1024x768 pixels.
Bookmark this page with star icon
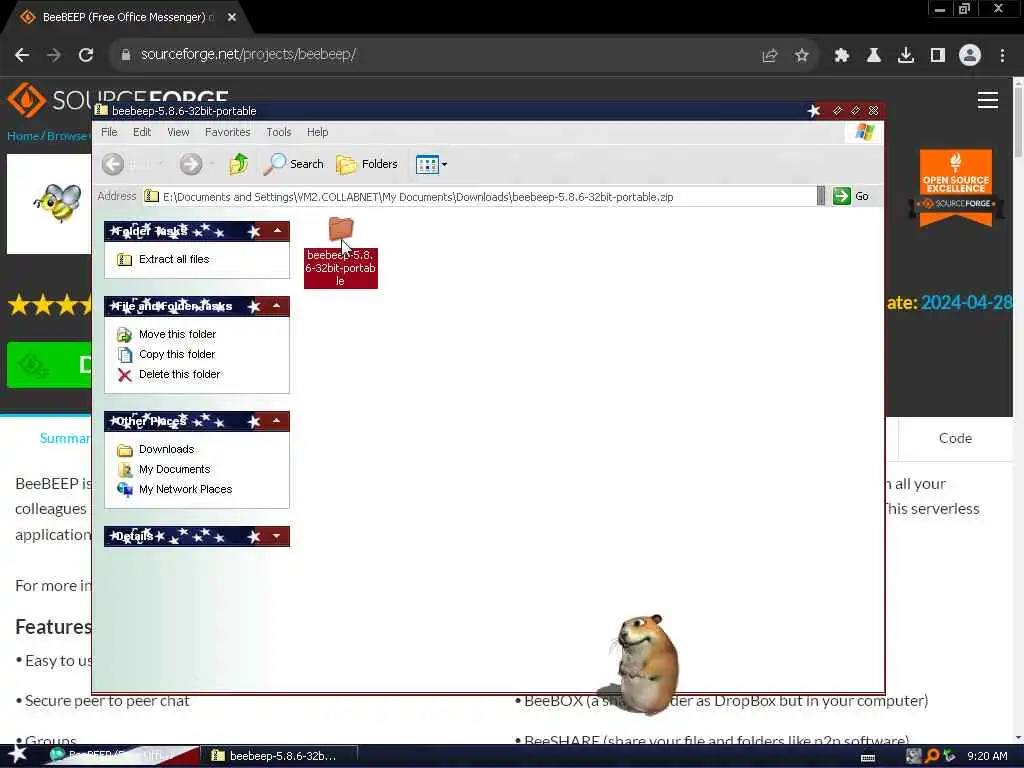tap(801, 56)
